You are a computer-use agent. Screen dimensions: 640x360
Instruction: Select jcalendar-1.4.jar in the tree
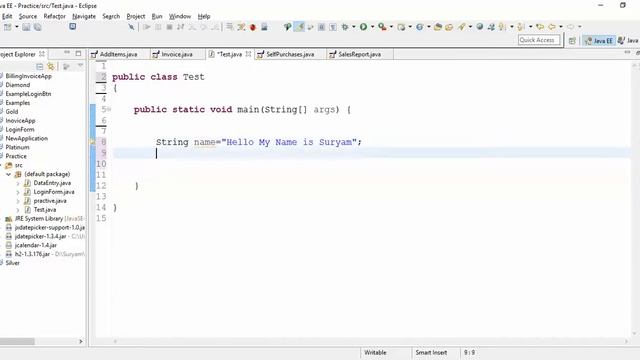[36, 246]
